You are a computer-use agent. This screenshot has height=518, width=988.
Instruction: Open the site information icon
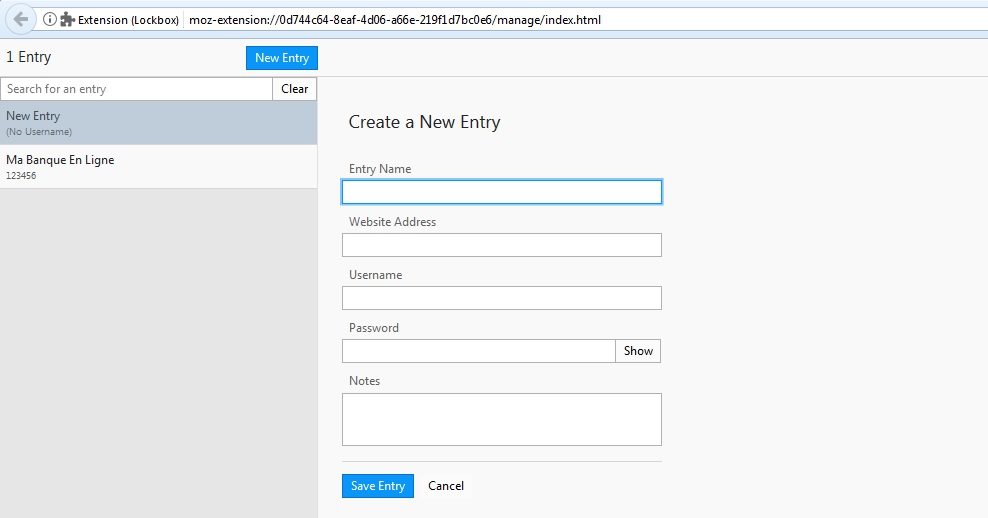(x=49, y=19)
